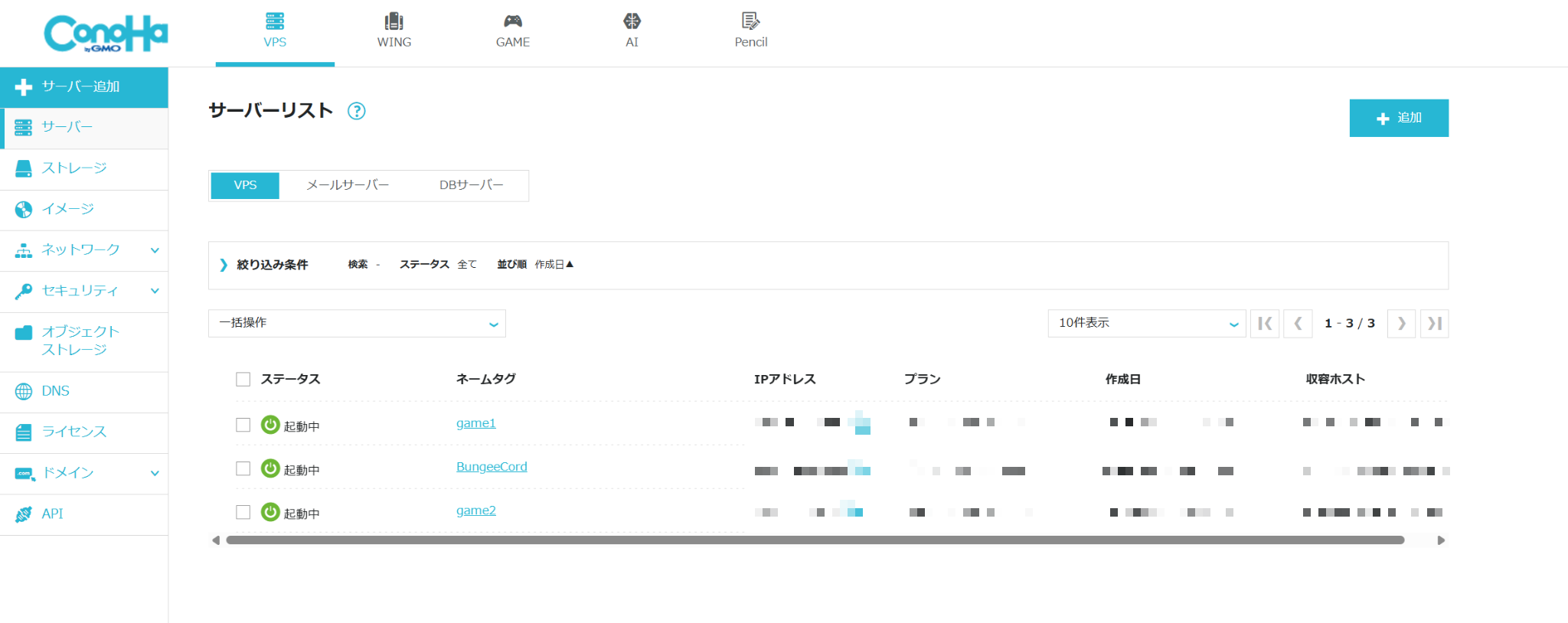1568x623 pixels.
Task: Open the 一括操作 bulk action dropdown
Action: point(357,323)
